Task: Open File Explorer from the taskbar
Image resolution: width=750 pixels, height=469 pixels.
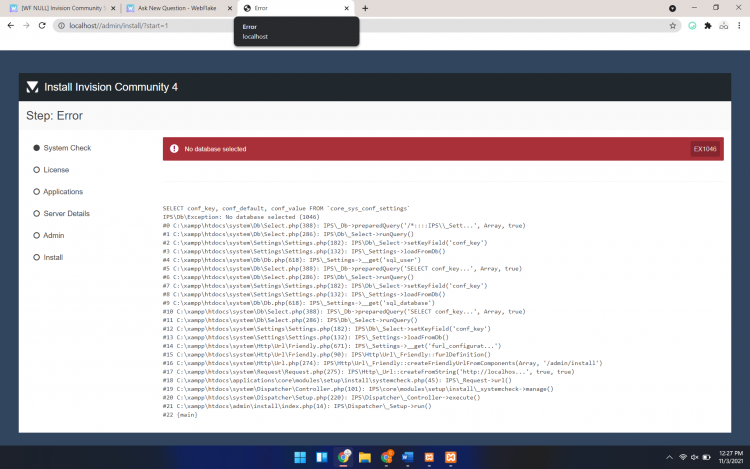Action: [x=365, y=458]
